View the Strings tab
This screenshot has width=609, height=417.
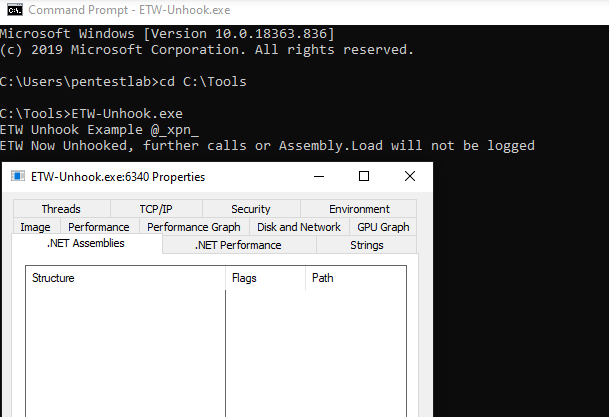[x=366, y=245]
